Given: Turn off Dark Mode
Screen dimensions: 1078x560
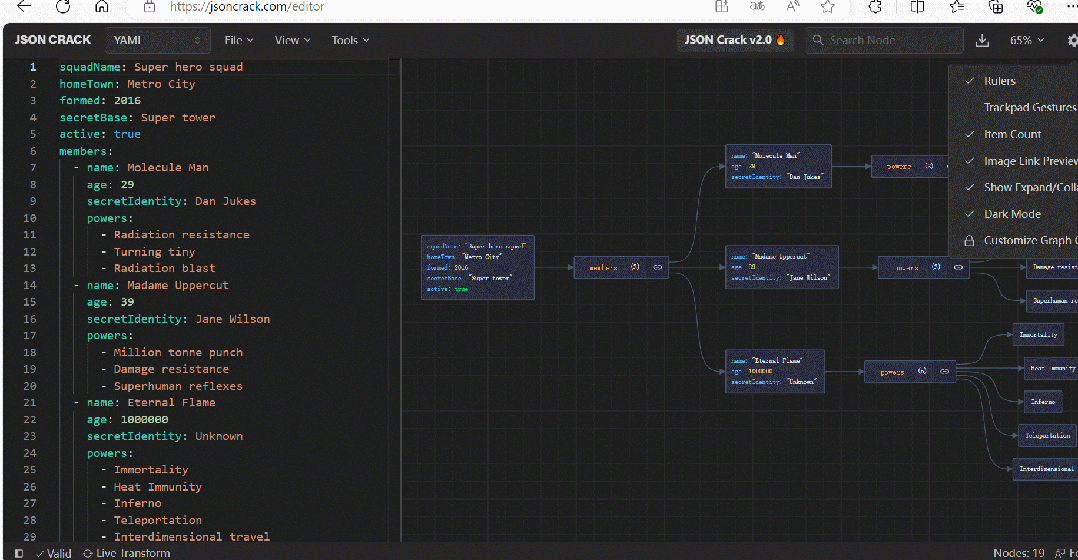Looking at the screenshot, I should click(1011, 214).
